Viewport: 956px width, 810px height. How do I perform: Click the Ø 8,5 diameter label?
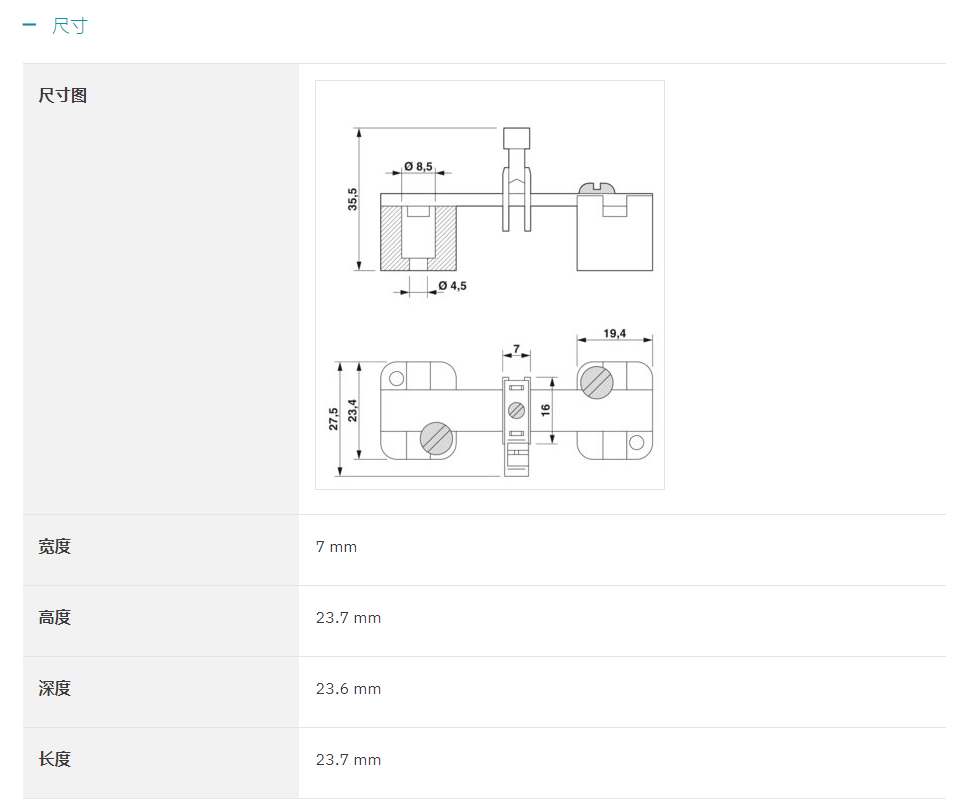[x=418, y=166]
